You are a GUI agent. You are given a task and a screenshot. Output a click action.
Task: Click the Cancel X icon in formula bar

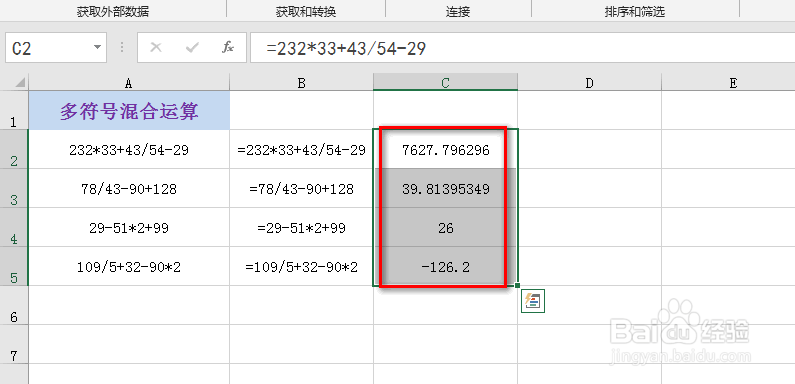point(156,48)
